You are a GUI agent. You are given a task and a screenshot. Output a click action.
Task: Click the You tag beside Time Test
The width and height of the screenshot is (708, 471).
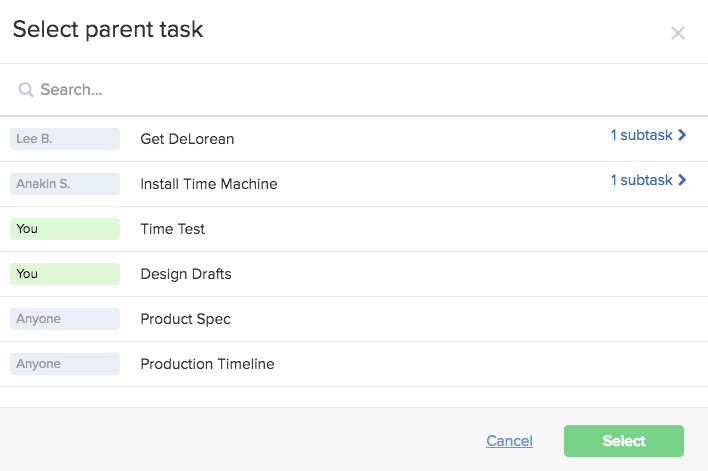(65, 229)
